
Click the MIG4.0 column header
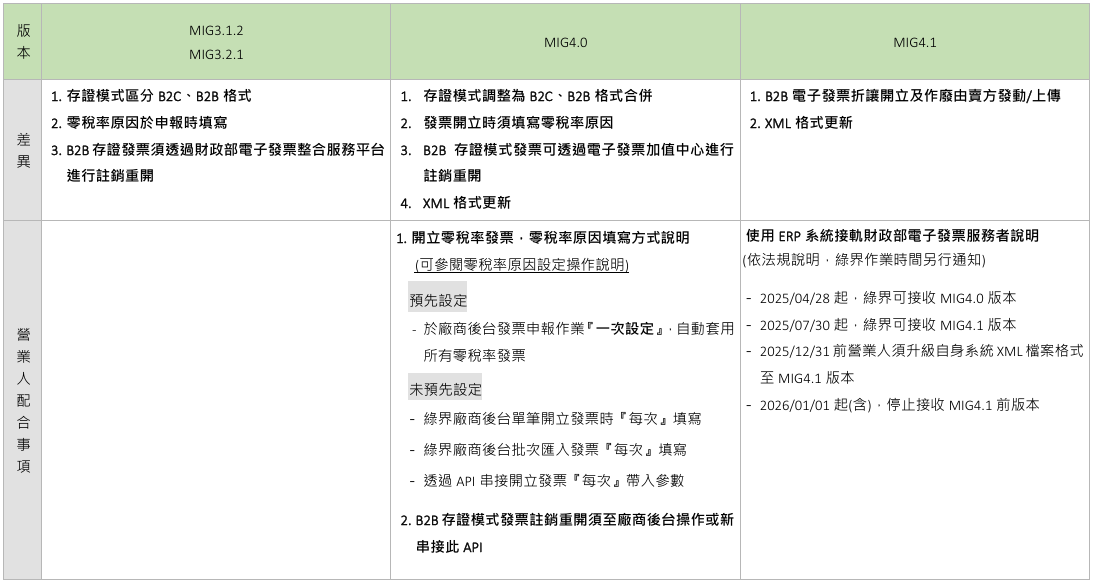(565, 43)
